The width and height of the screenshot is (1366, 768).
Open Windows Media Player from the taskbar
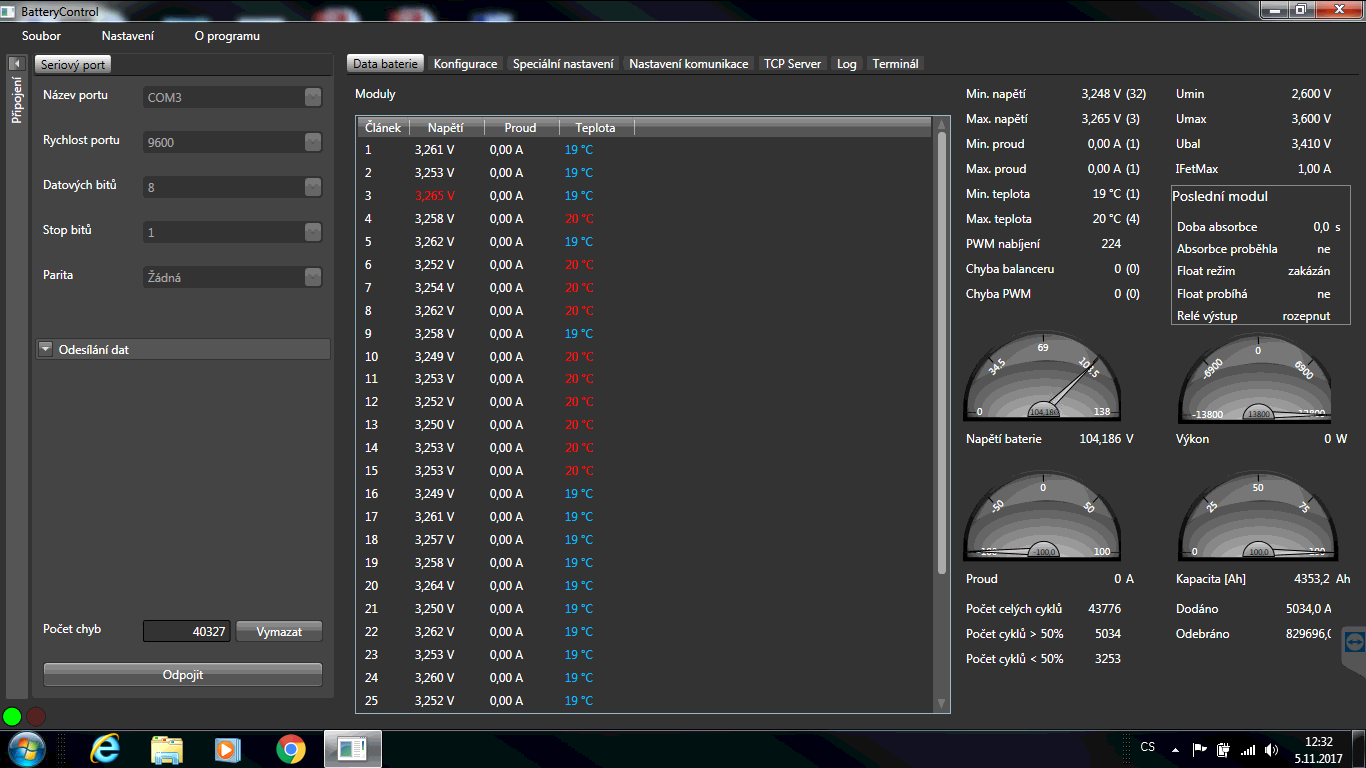coord(229,748)
